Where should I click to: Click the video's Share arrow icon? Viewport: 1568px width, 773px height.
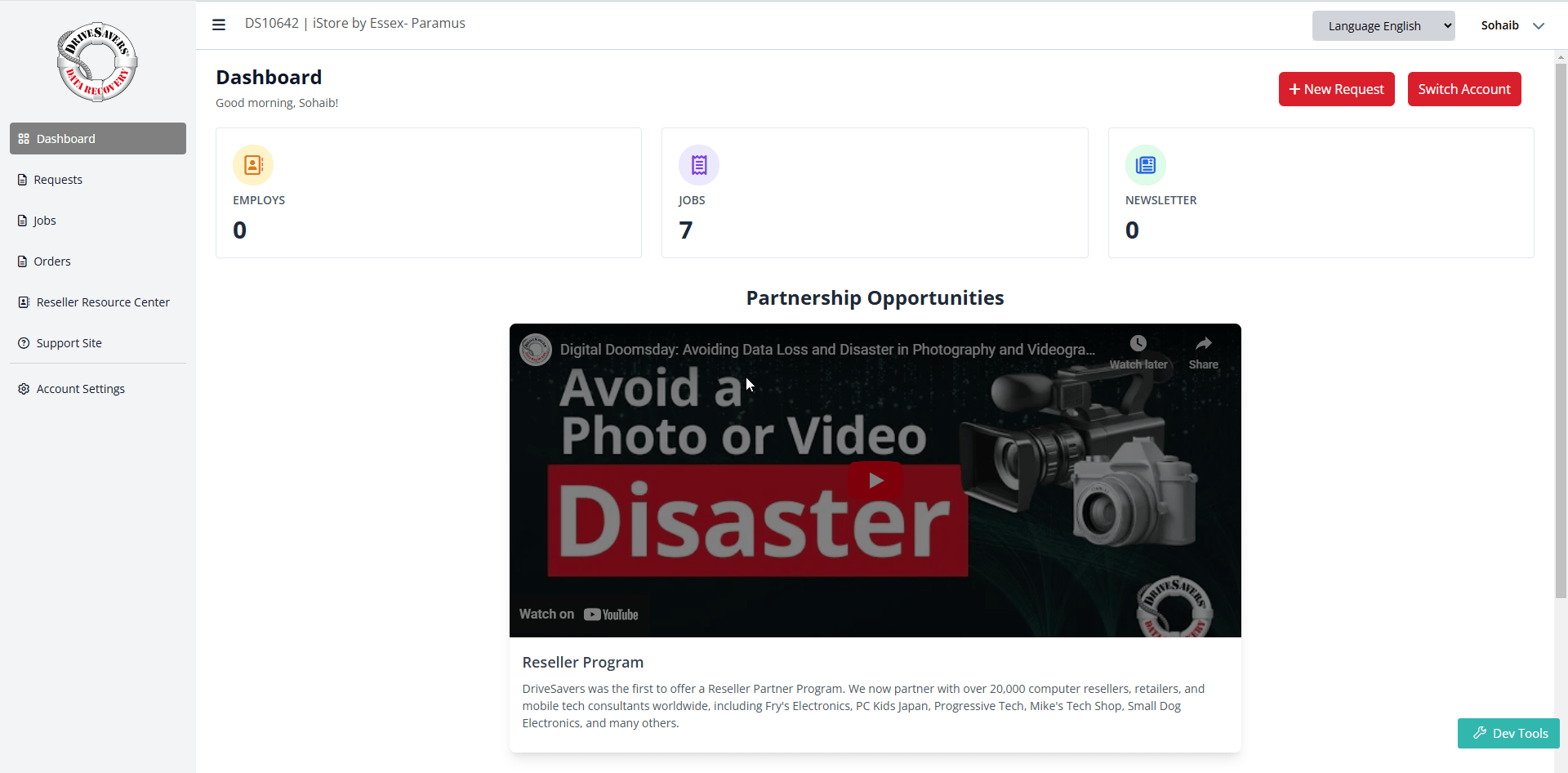click(x=1203, y=344)
